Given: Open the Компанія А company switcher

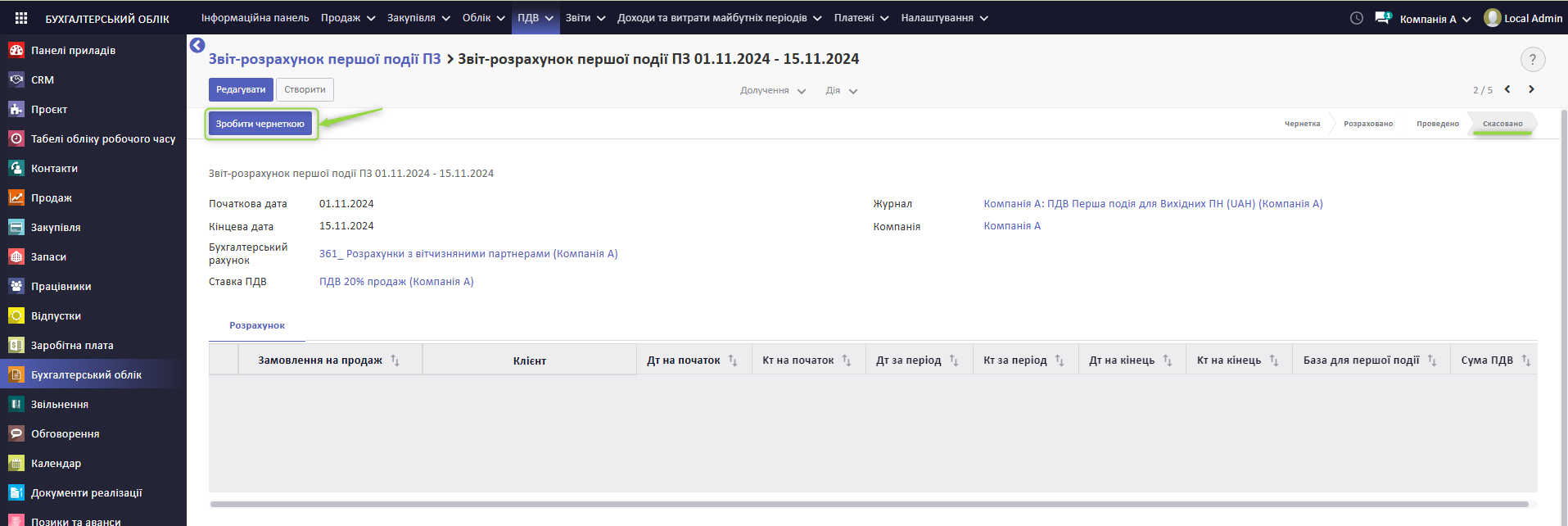Looking at the screenshot, I should 1435,19.
